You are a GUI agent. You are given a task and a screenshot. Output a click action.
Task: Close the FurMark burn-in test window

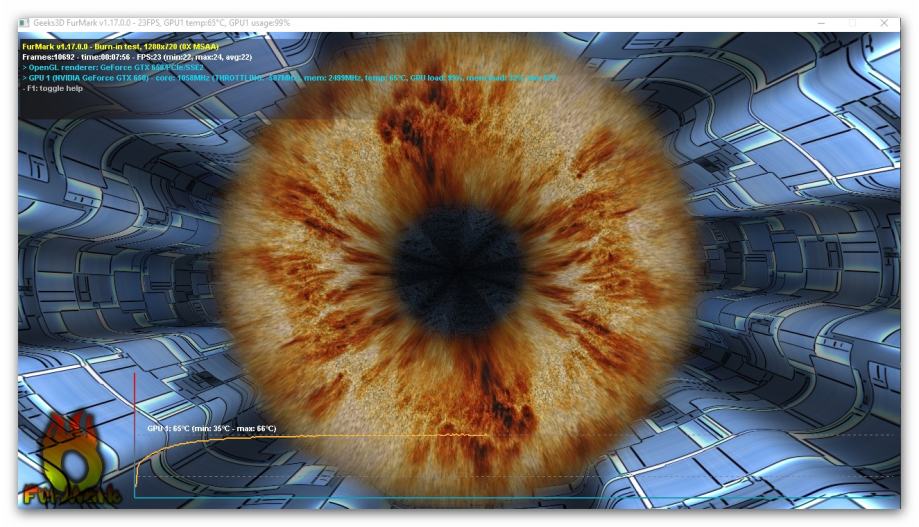click(x=884, y=23)
